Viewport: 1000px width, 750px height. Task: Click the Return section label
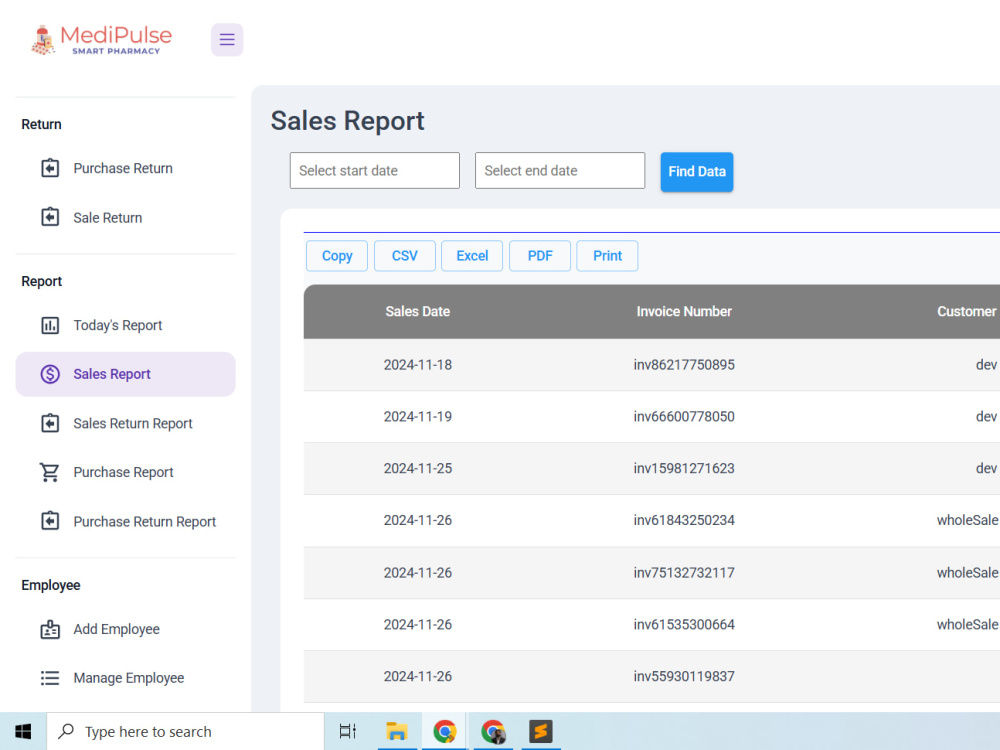pyautogui.click(x=41, y=124)
